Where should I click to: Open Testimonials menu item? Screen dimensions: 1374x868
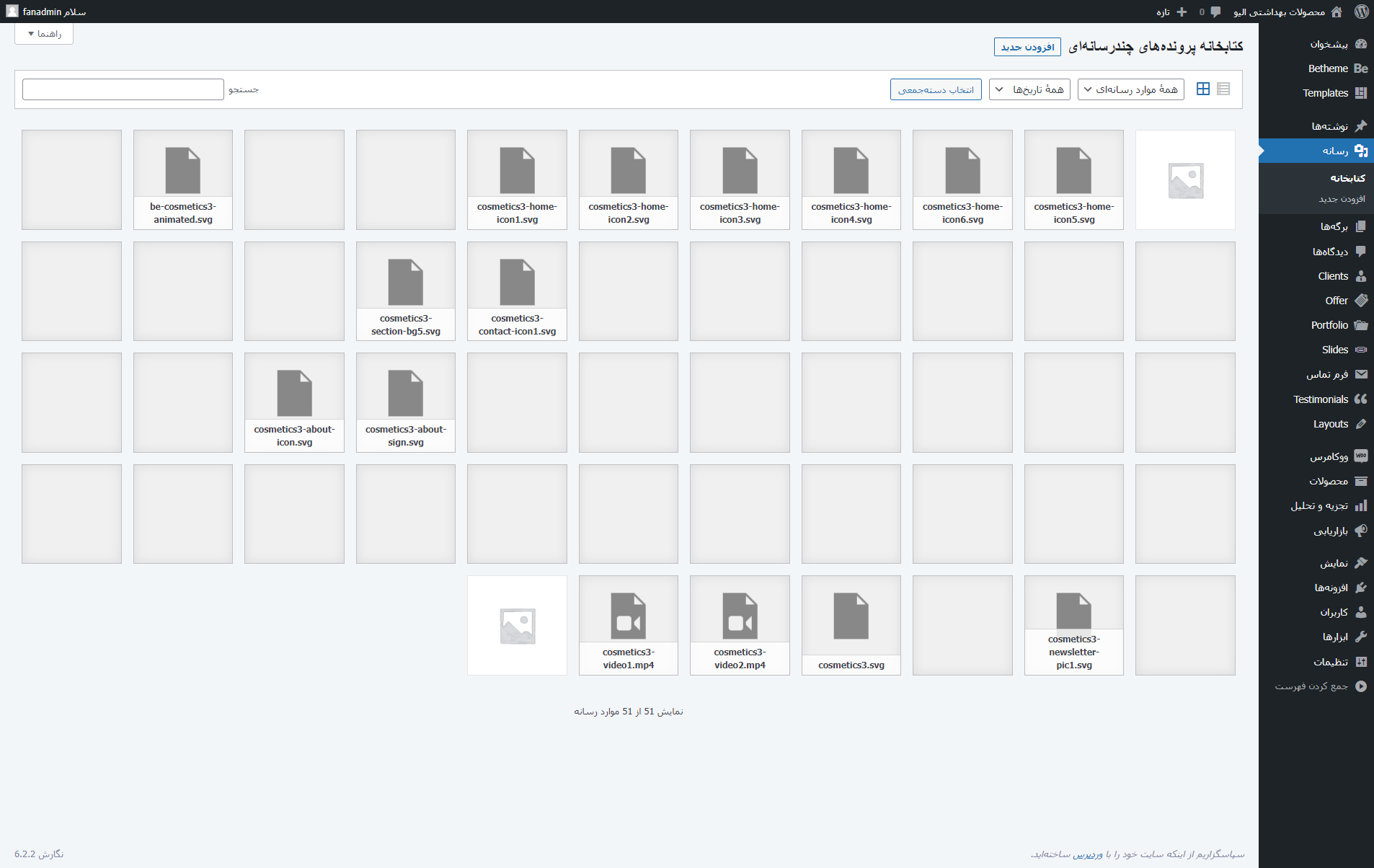pos(1321,399)
